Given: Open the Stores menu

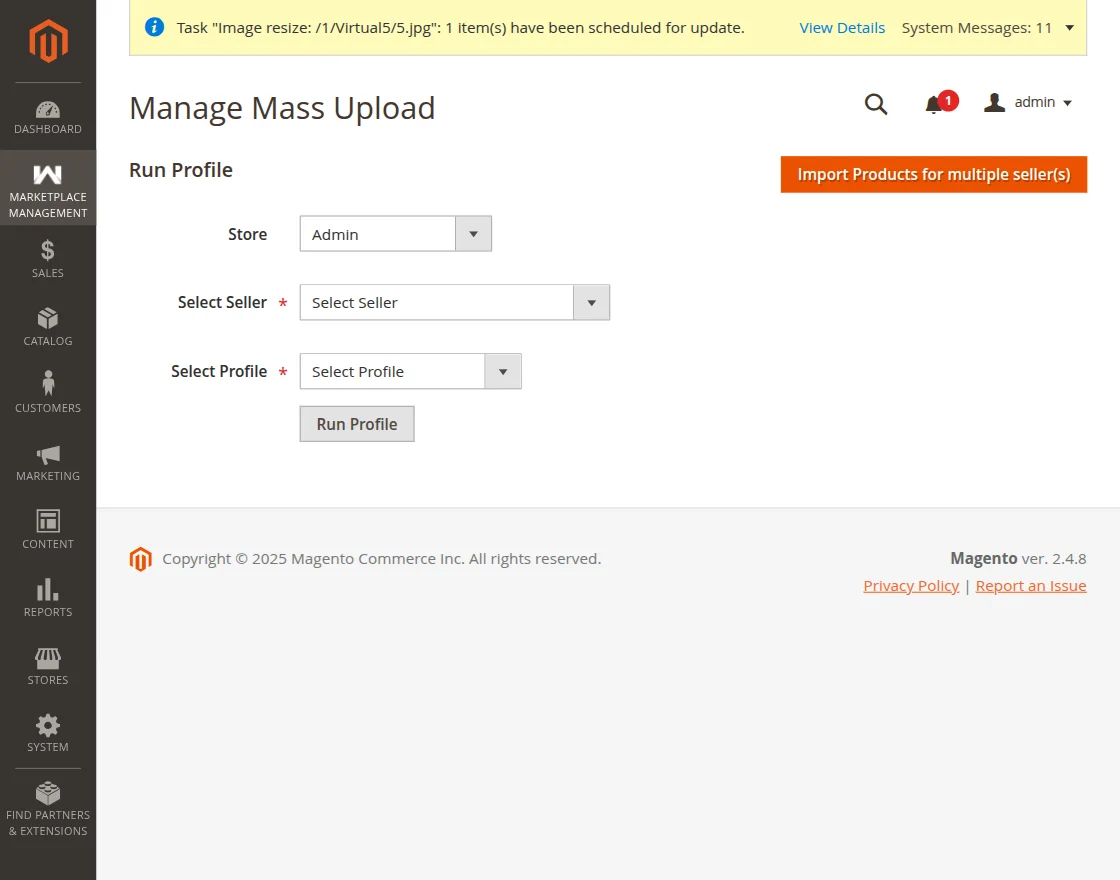Looking at the screenshot, I should click(48, 666).
